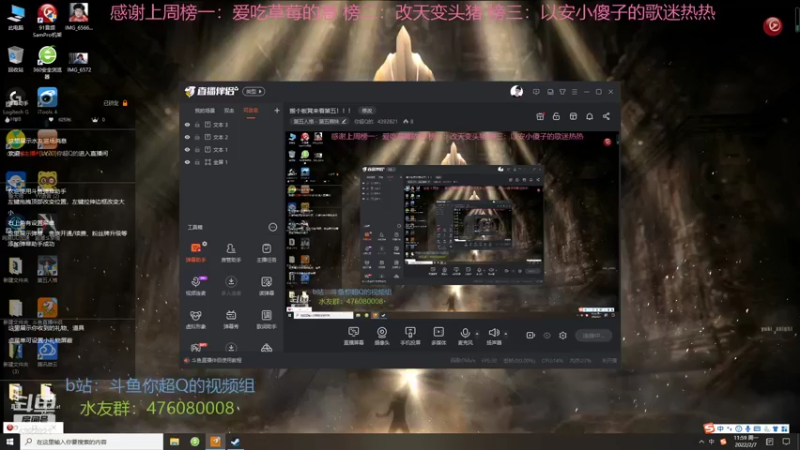The height and width of the screenshot is (450, 800).
Task: Open the notification bell in 直播伴侣
Action: coord(589,116)
